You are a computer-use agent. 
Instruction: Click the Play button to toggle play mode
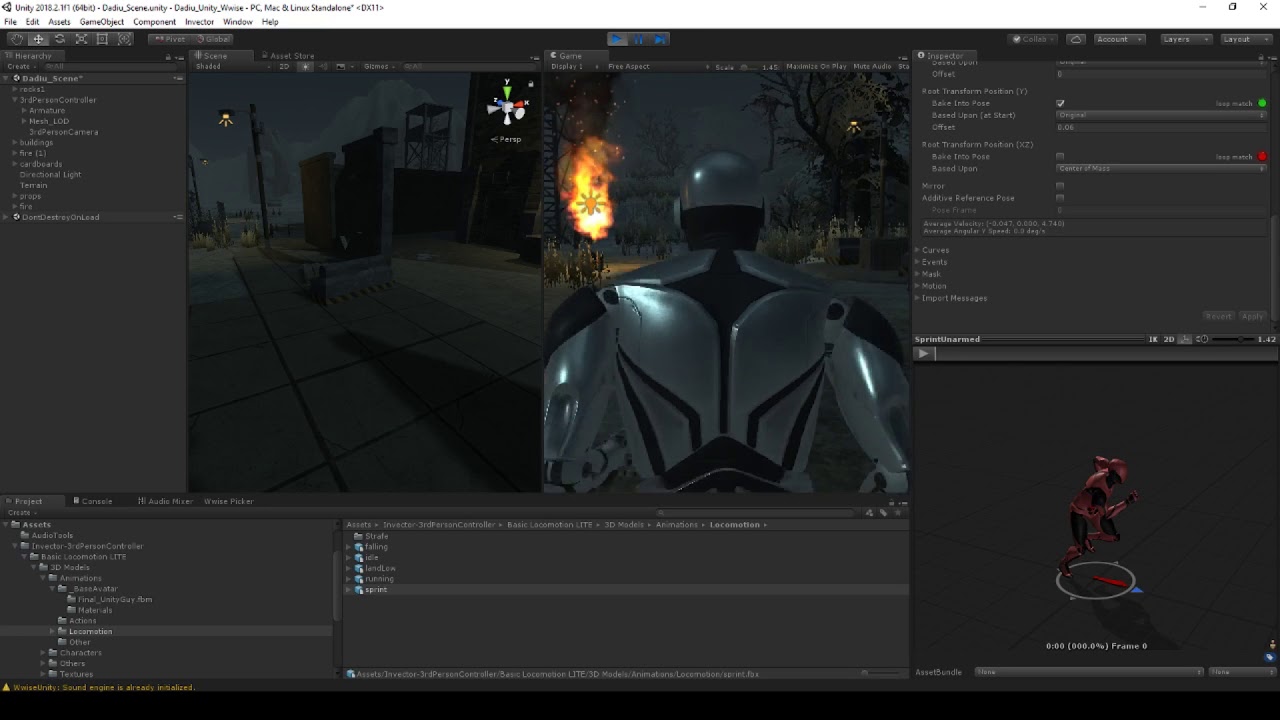(x=617, y=39)
